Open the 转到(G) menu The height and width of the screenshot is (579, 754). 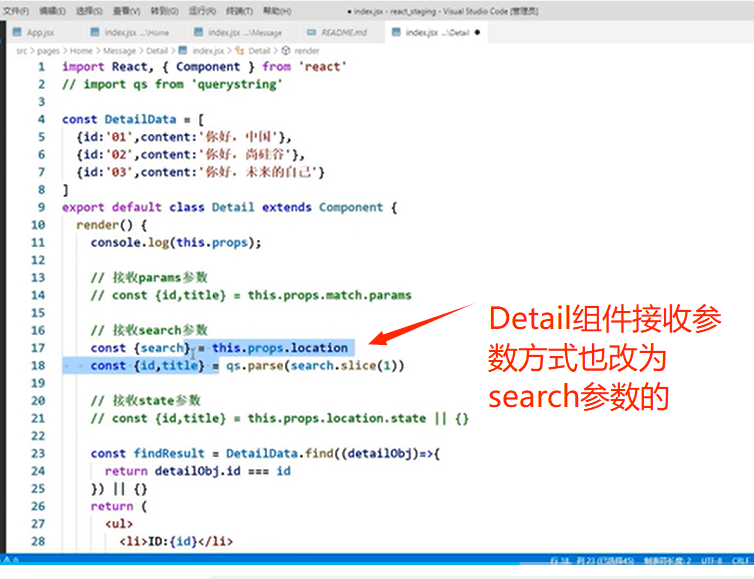pos(164,11)
